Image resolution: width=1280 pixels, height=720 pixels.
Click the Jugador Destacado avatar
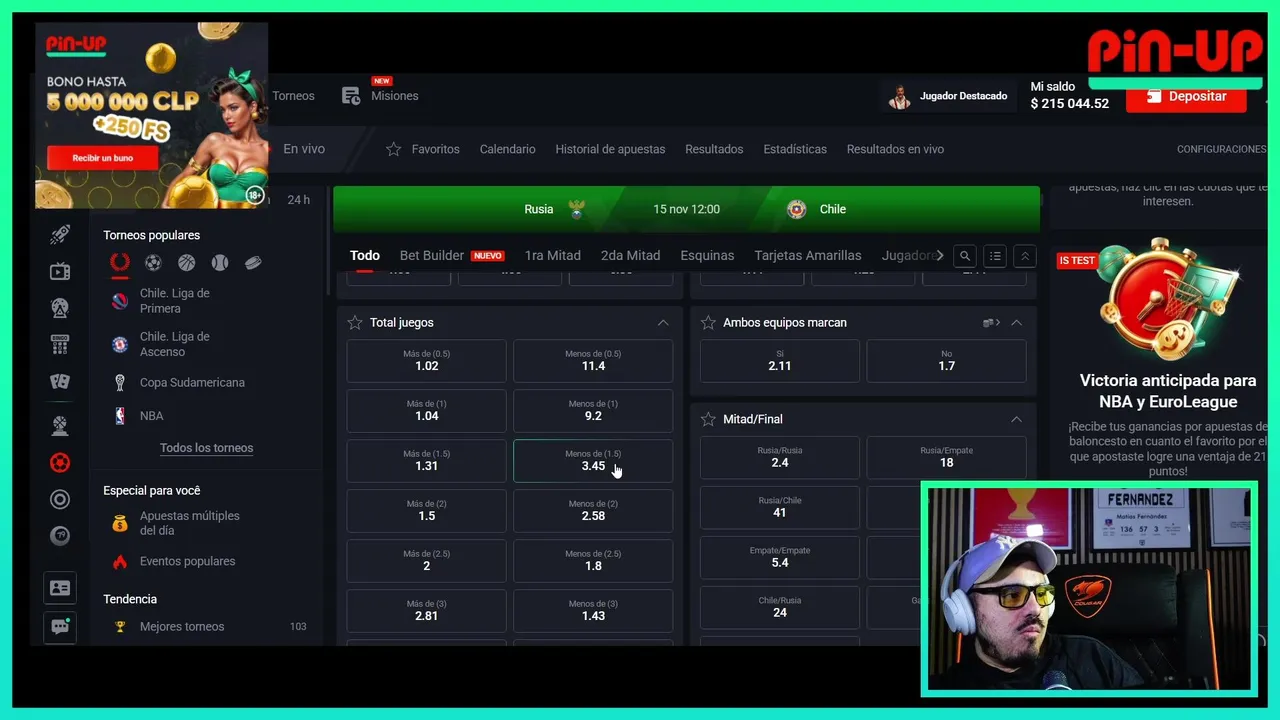click(x=901, y=97)
